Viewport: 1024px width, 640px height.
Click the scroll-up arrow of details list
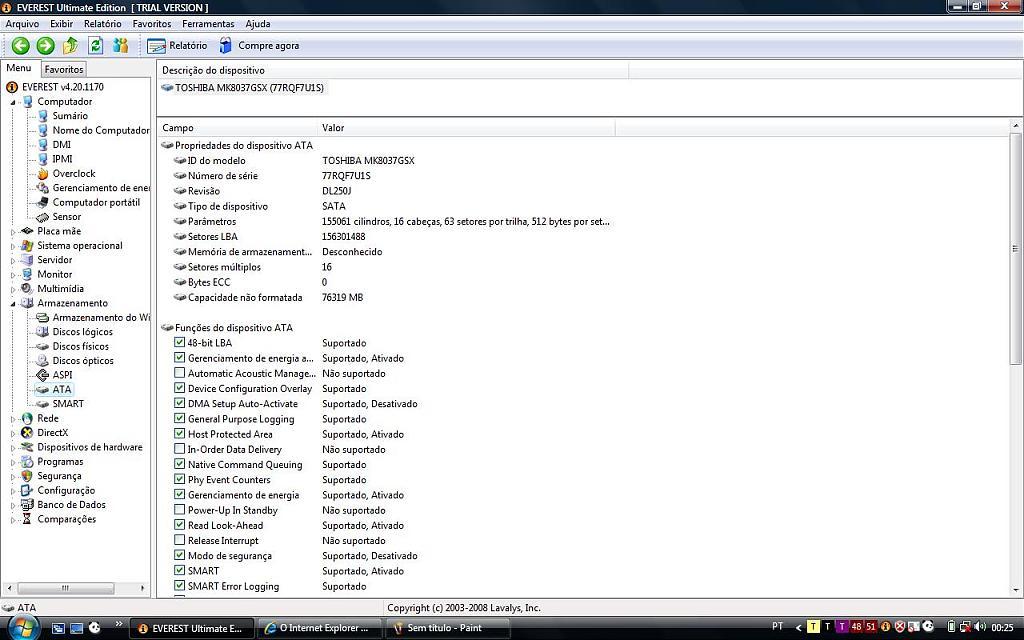click(x=1015, y=125)
